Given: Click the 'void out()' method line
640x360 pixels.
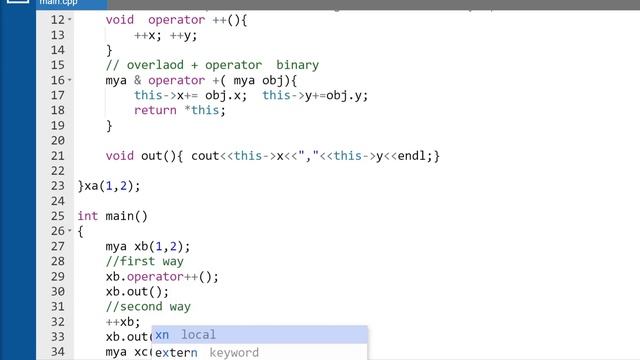Looking at the screenshot, I should click(x=273, y=156).
